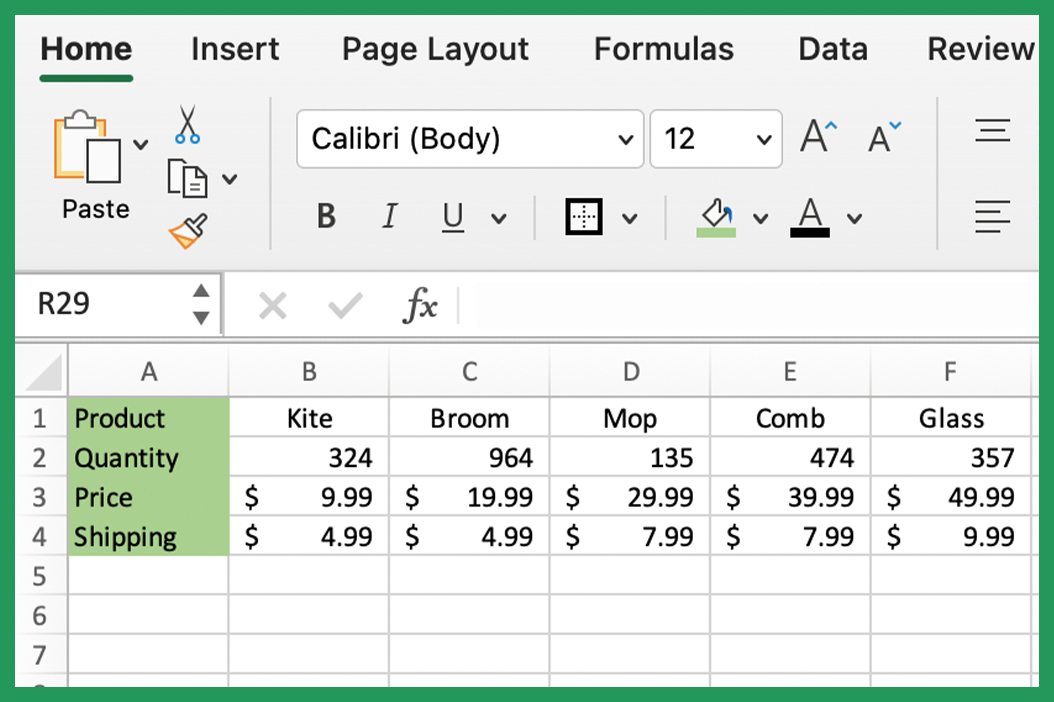
Task: Open the Data ribbon tab
Action: [x=832, y=48]
